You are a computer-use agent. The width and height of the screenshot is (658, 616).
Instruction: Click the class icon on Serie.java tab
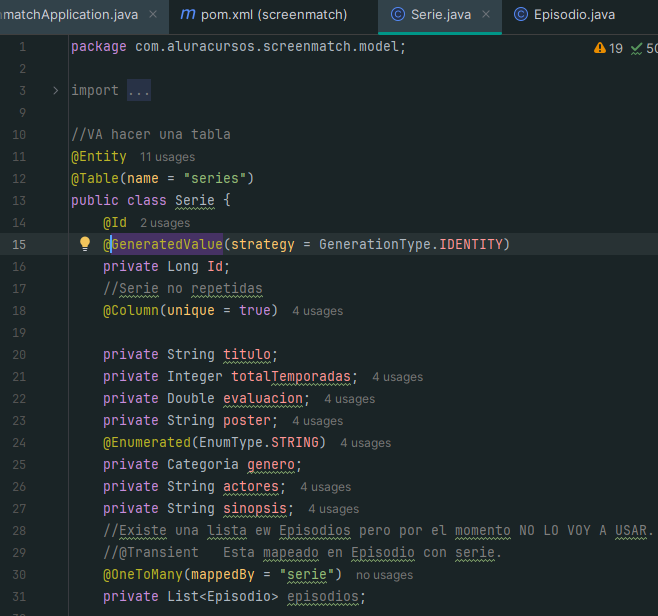coord(398,15)
